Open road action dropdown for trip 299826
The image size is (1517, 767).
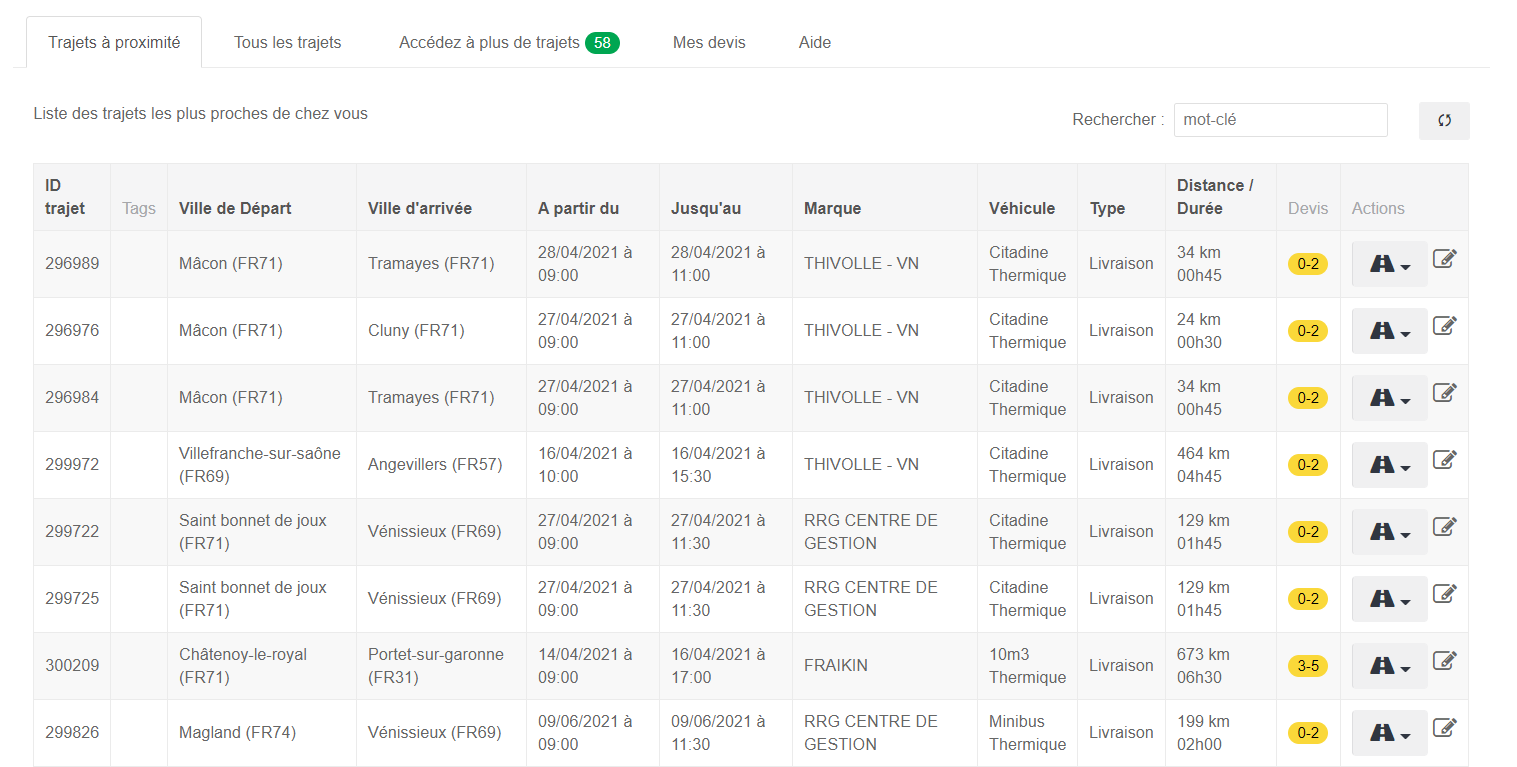[1389, 733]
